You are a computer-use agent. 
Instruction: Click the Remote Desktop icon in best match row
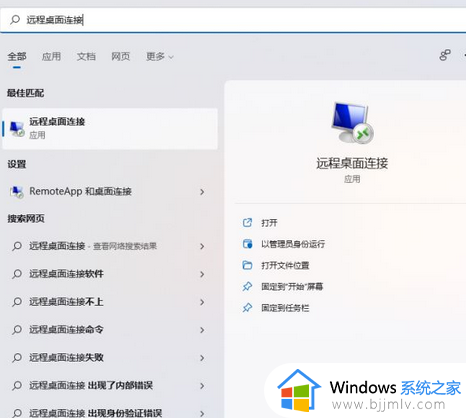click(x=17, y=129)
